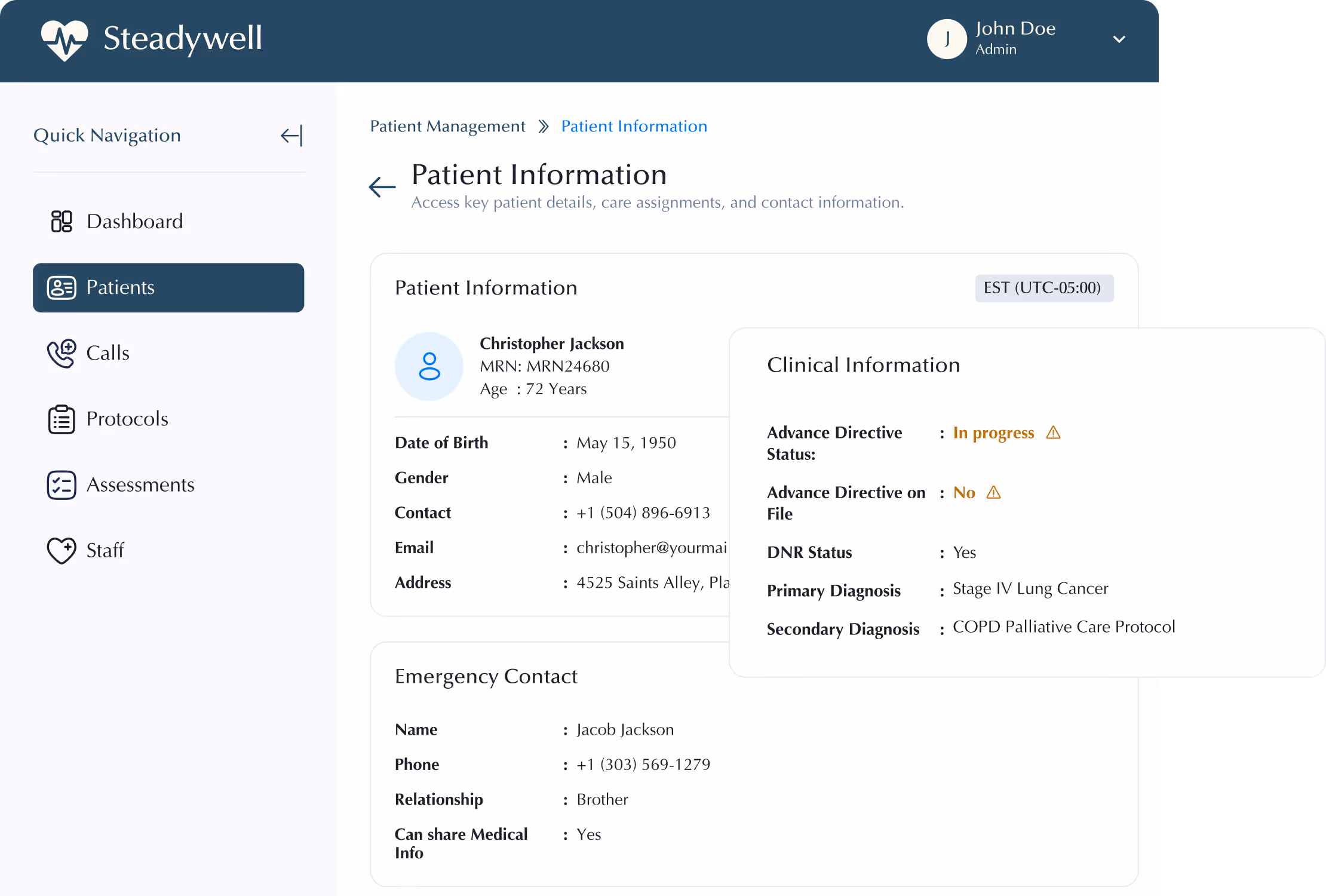This screenshot has height=896, width=1326.
Task: Click the Patient Information breadcrumb link
Action: [x=634, y=127]
